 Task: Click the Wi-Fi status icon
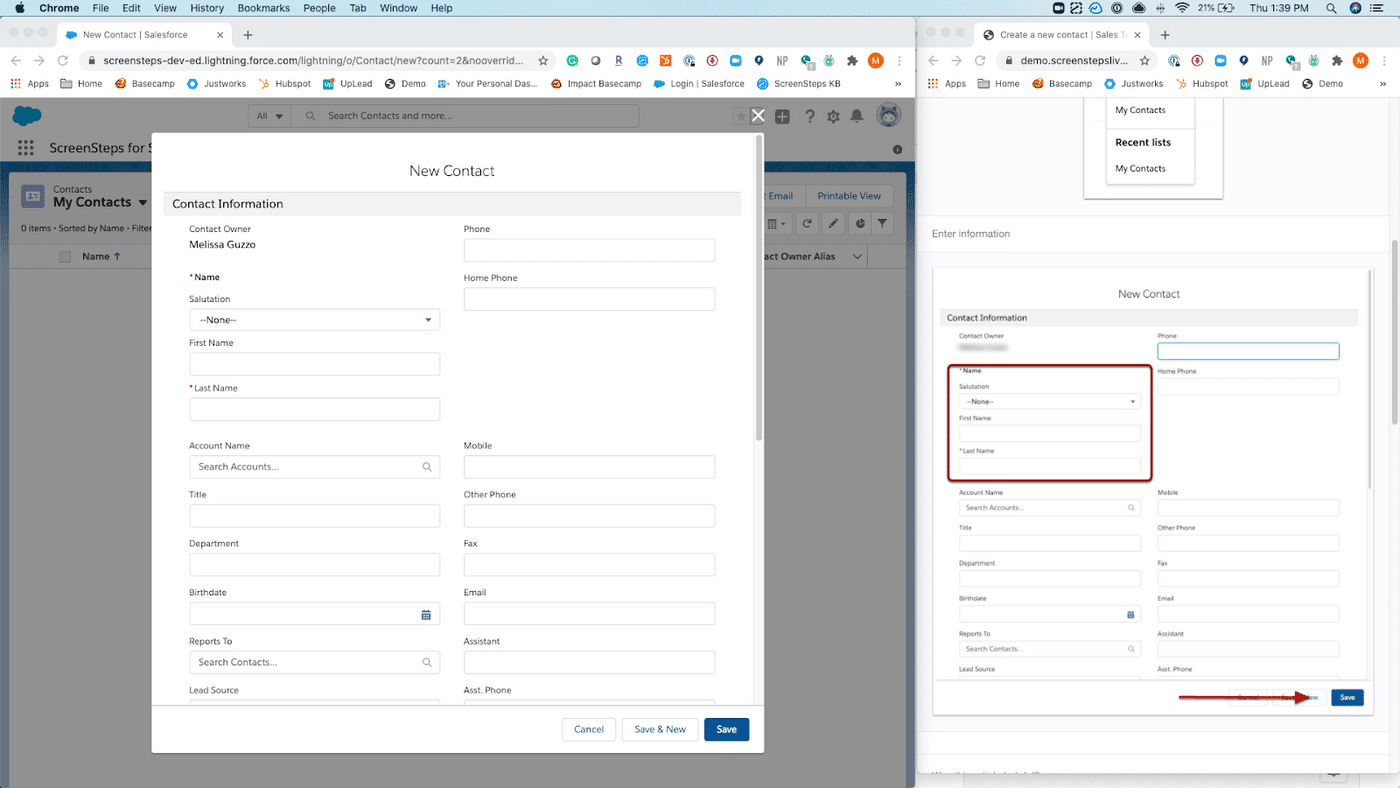tap(1182, 8)
